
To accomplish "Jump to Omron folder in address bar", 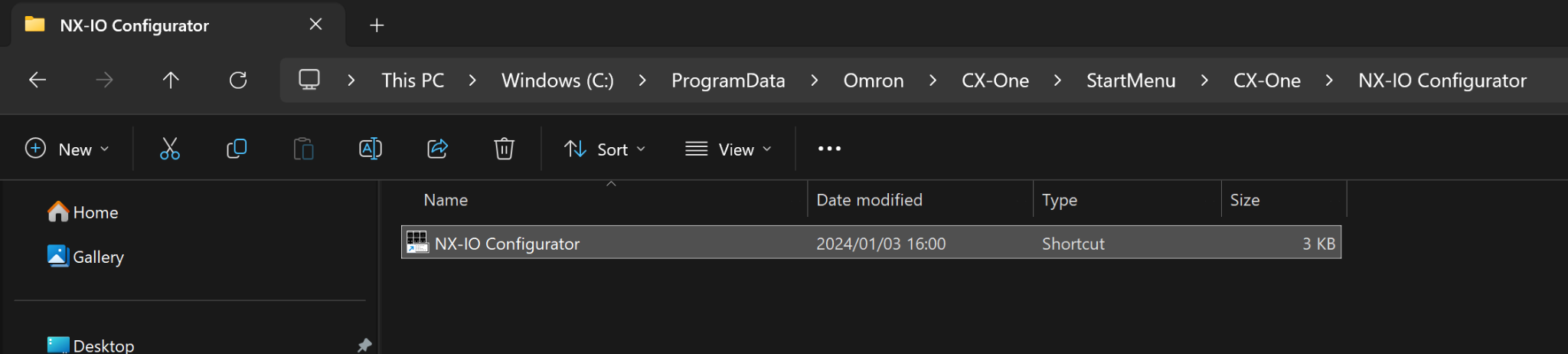I will (874, 80).
